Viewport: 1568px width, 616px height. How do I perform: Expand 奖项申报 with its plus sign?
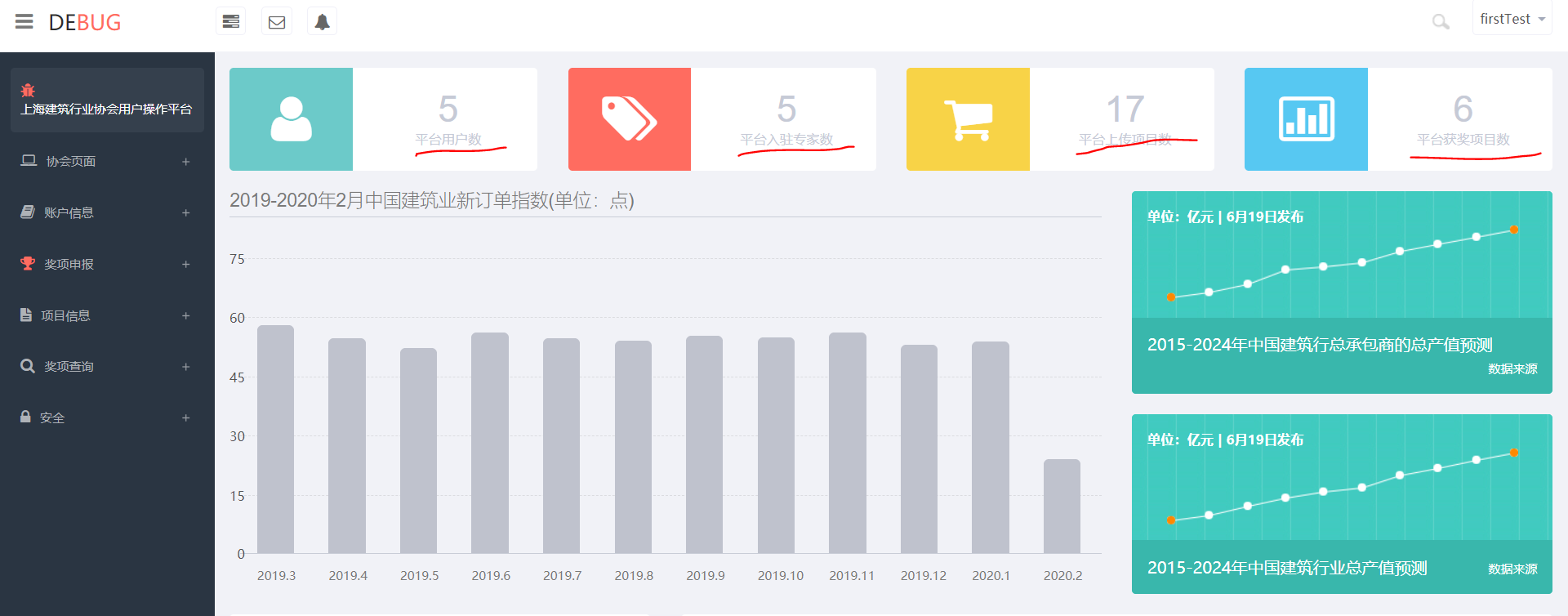pyautogui.click(x=186, y=265)
